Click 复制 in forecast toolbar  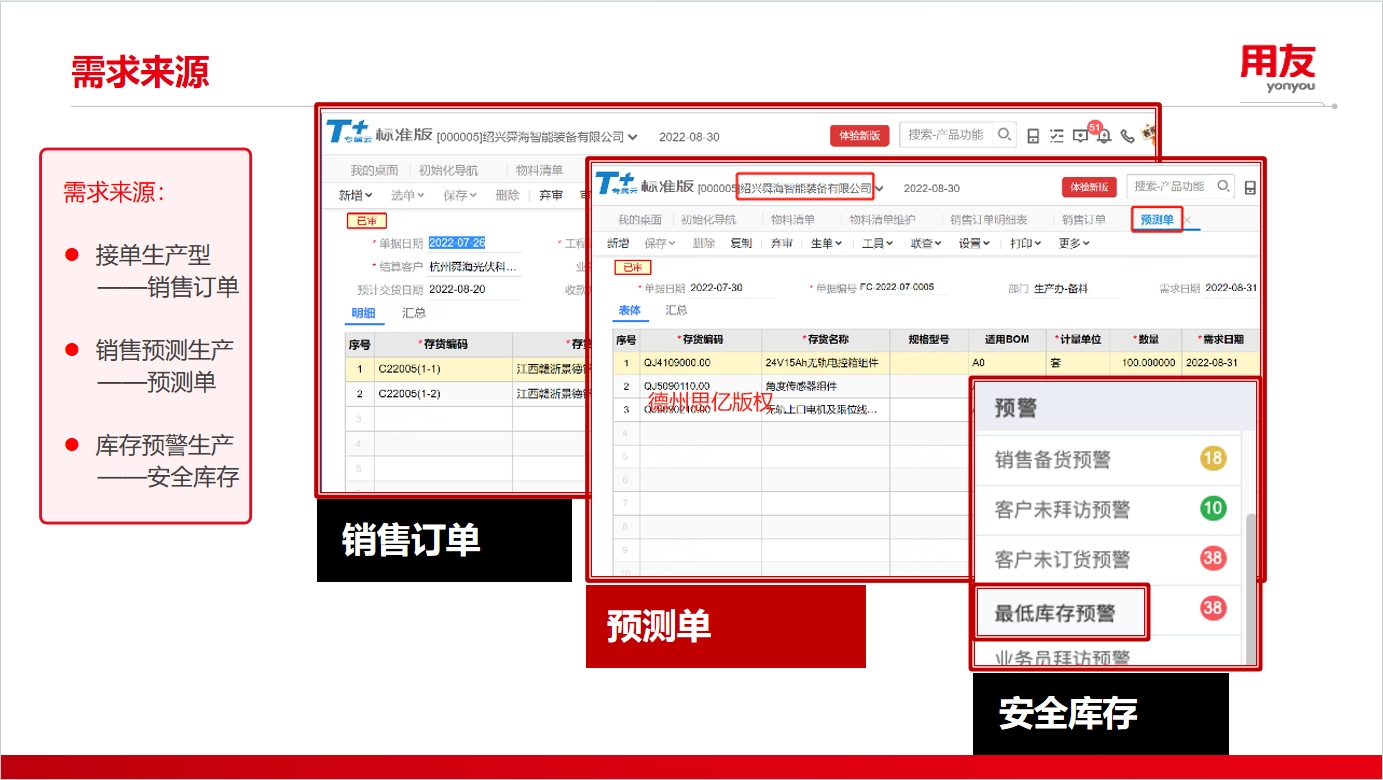[x=741, y=243]
